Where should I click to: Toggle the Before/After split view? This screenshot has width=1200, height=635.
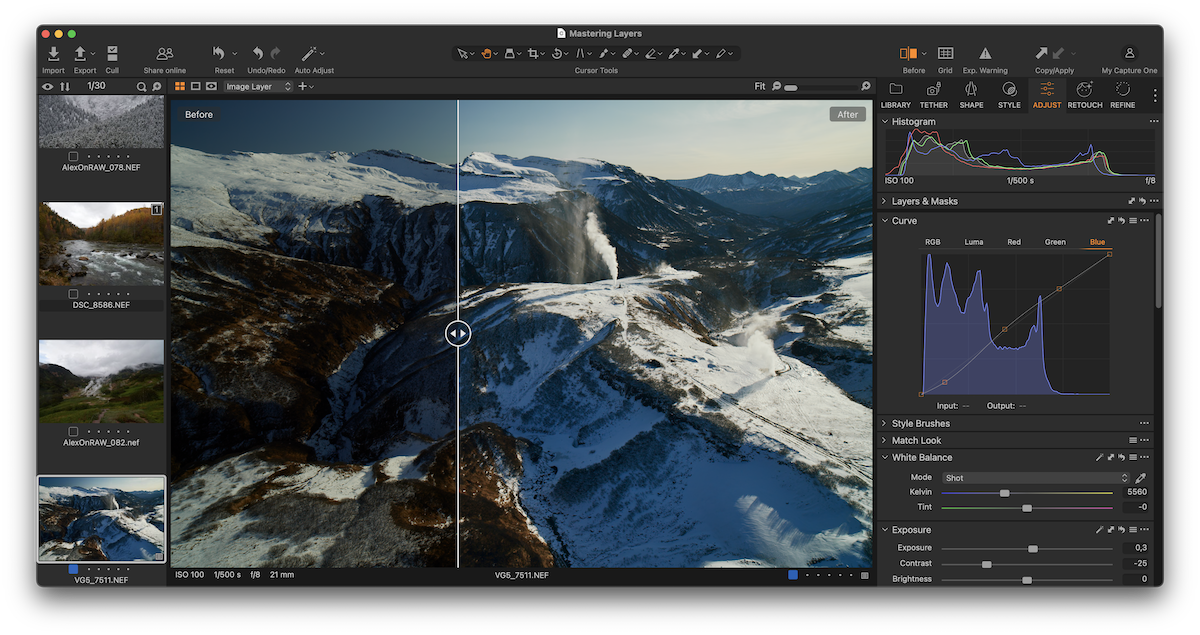(908, 54)
